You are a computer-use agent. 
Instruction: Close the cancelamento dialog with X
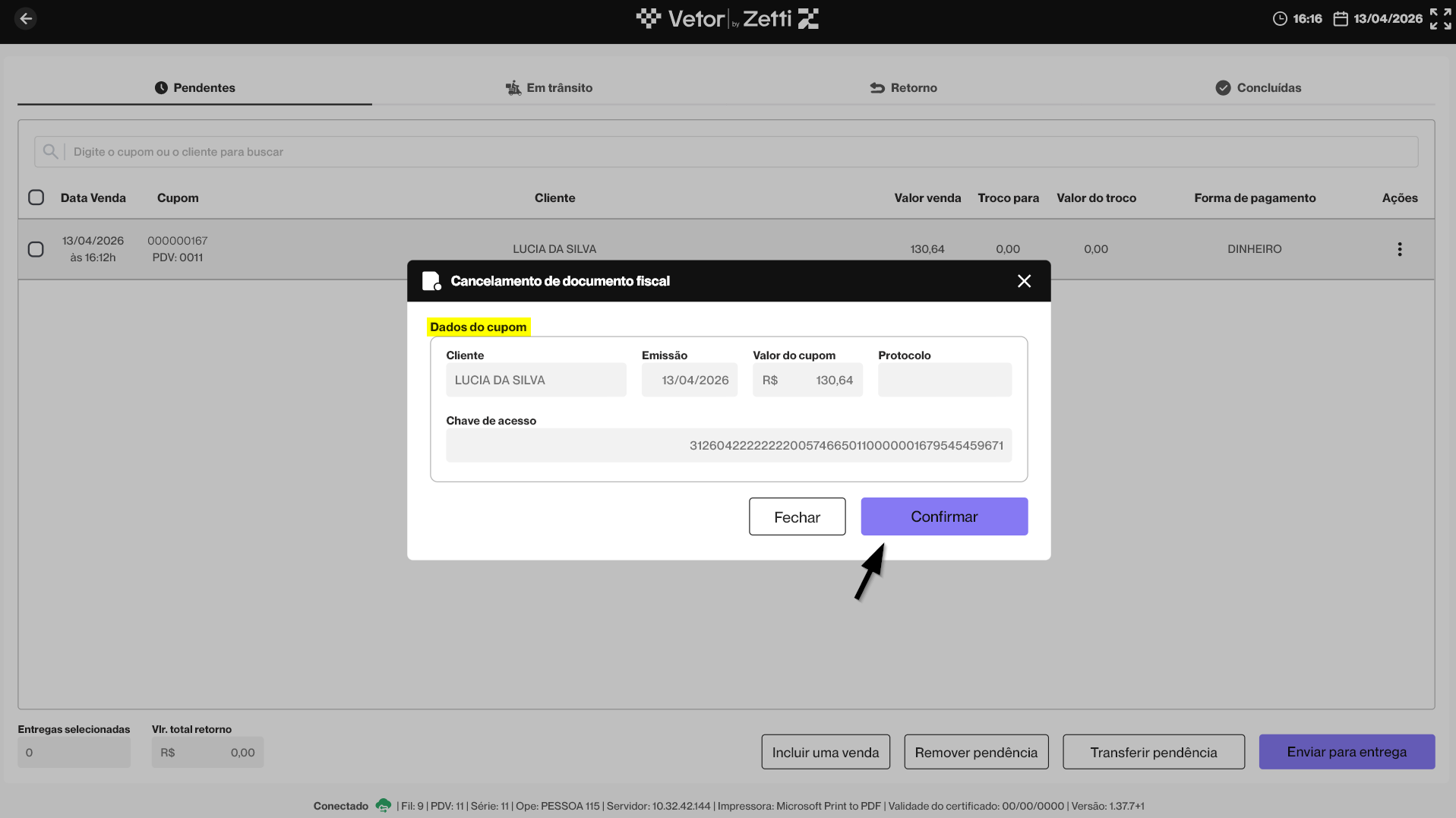pyautogui.click(x=1024, y=281)
